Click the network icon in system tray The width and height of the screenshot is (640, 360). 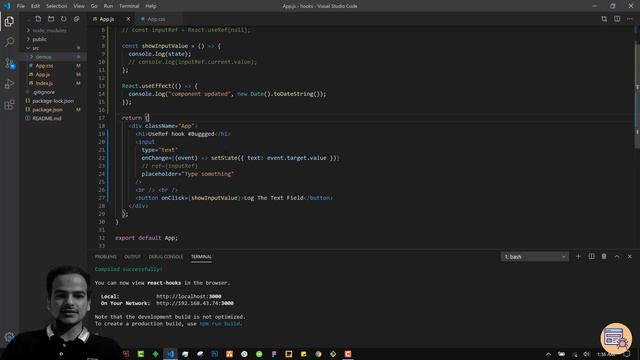pyautogui.click(x=574, y=354)
